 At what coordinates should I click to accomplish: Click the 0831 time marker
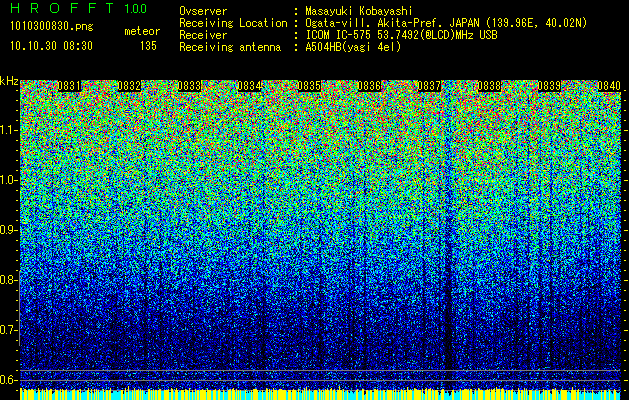69,86
